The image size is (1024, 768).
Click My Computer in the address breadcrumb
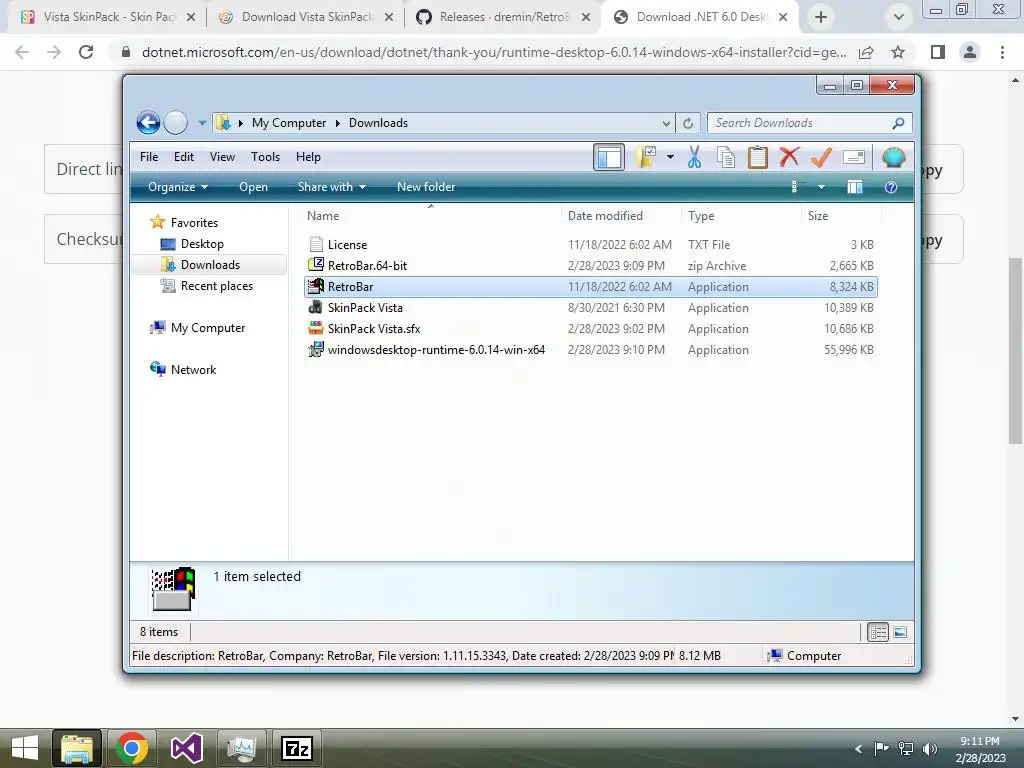(289, 123)
